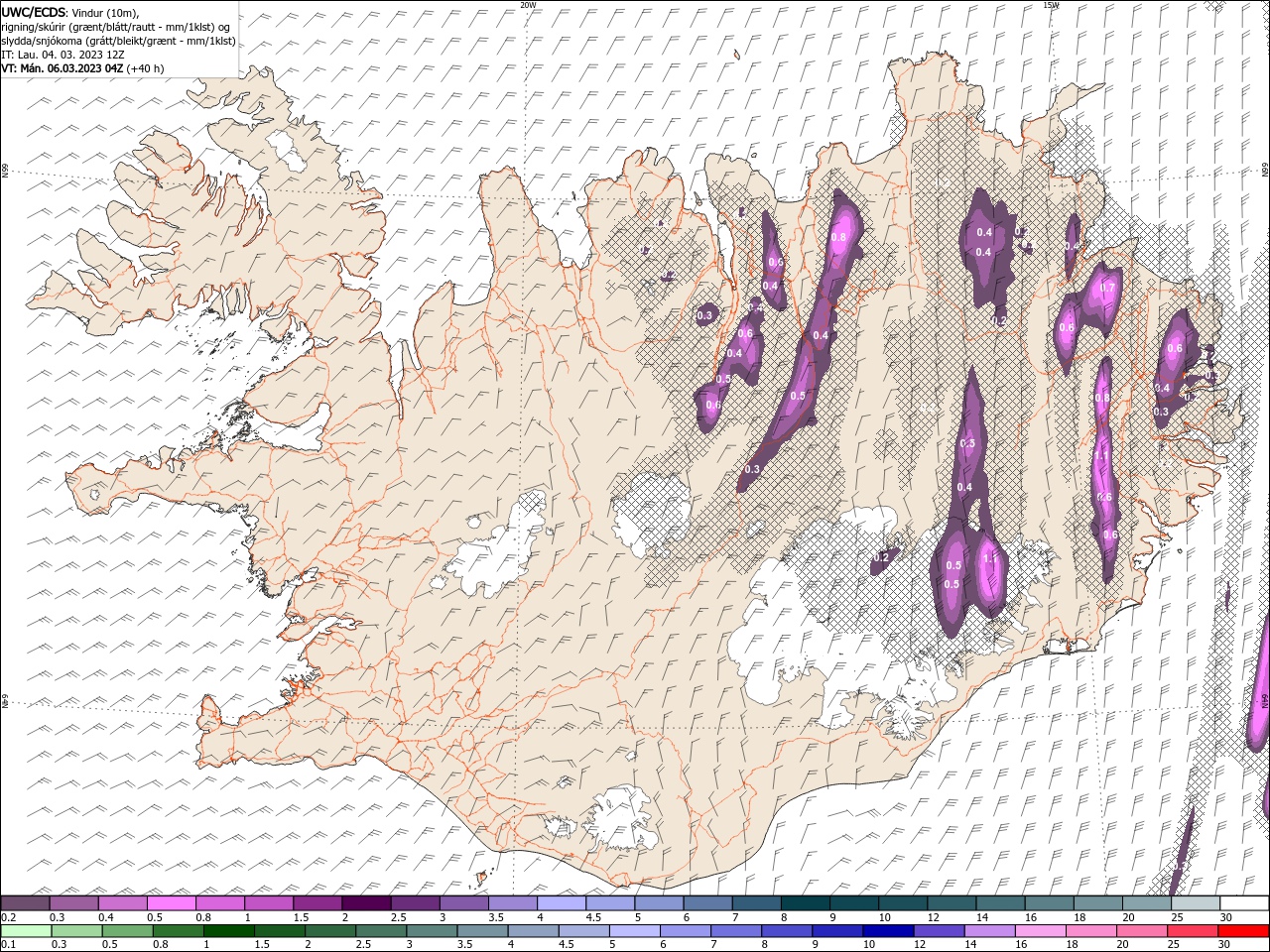This screenshot has width=1270, height=952.
Task: Pick the dark teal 8 swatch in the snow legend row
Action: tap(805, 903)
